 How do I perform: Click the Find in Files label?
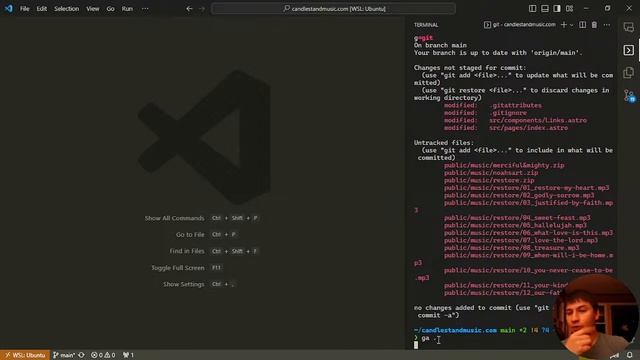click(187, 251)
